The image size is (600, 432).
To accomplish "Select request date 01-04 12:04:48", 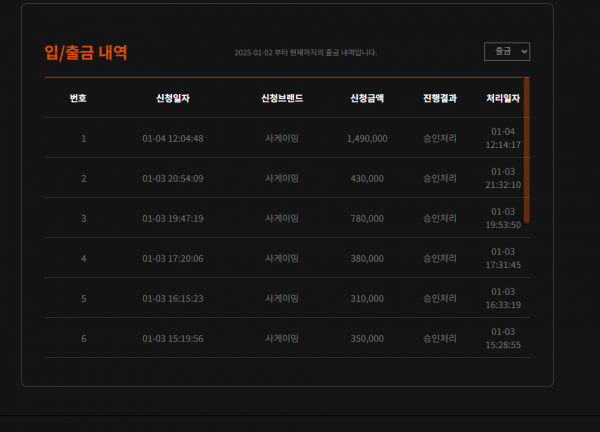I will pyautogui.click(x=173, y=139).
